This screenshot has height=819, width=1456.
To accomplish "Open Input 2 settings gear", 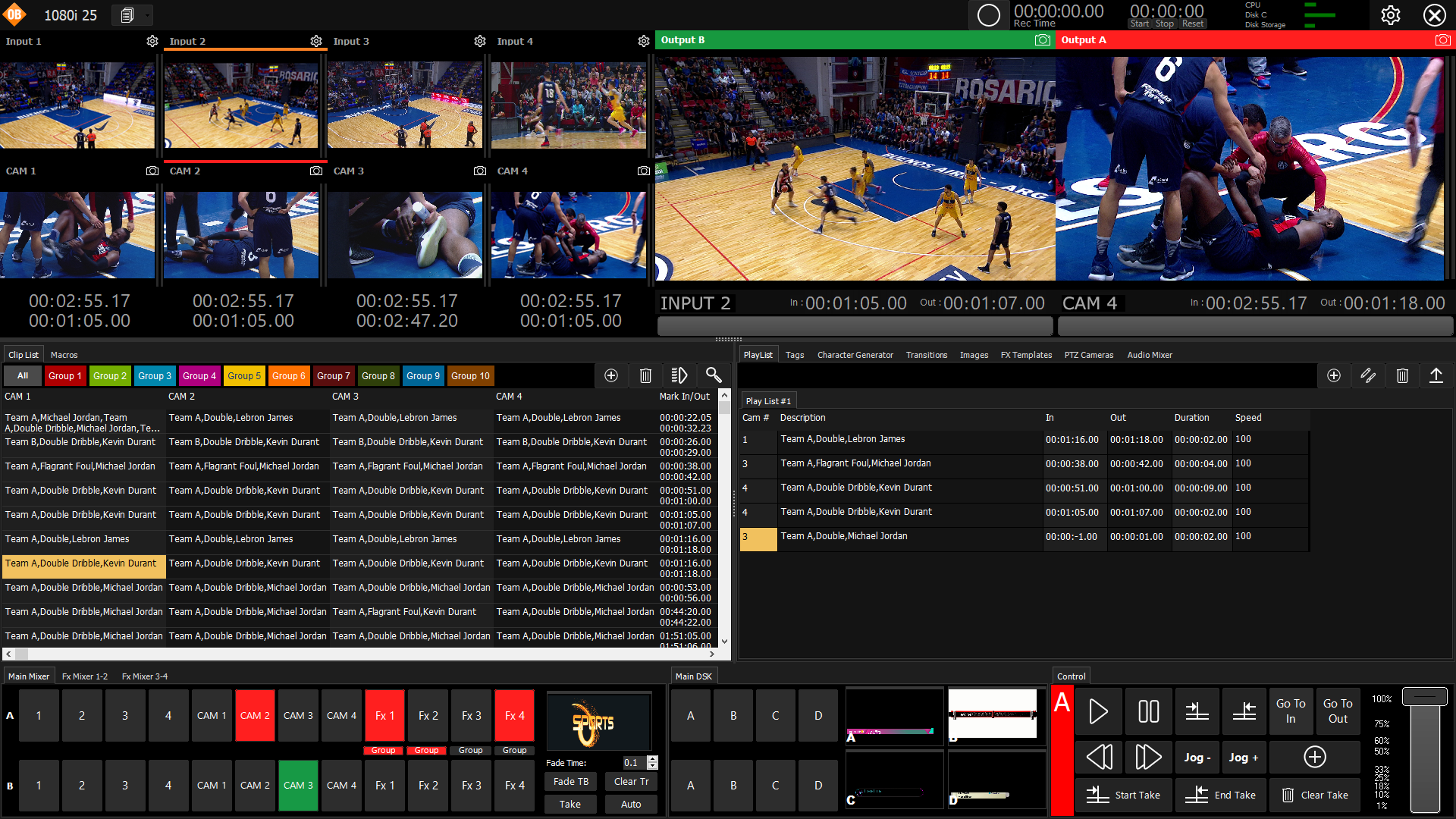I will (x=316, y=41).
